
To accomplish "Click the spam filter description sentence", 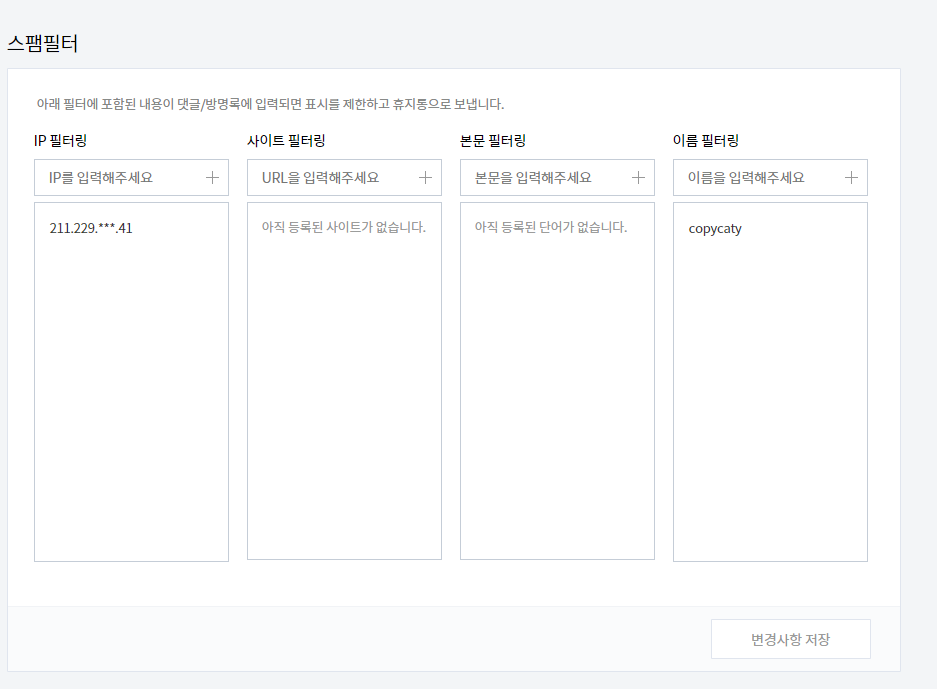I will [x=270, y=104].
